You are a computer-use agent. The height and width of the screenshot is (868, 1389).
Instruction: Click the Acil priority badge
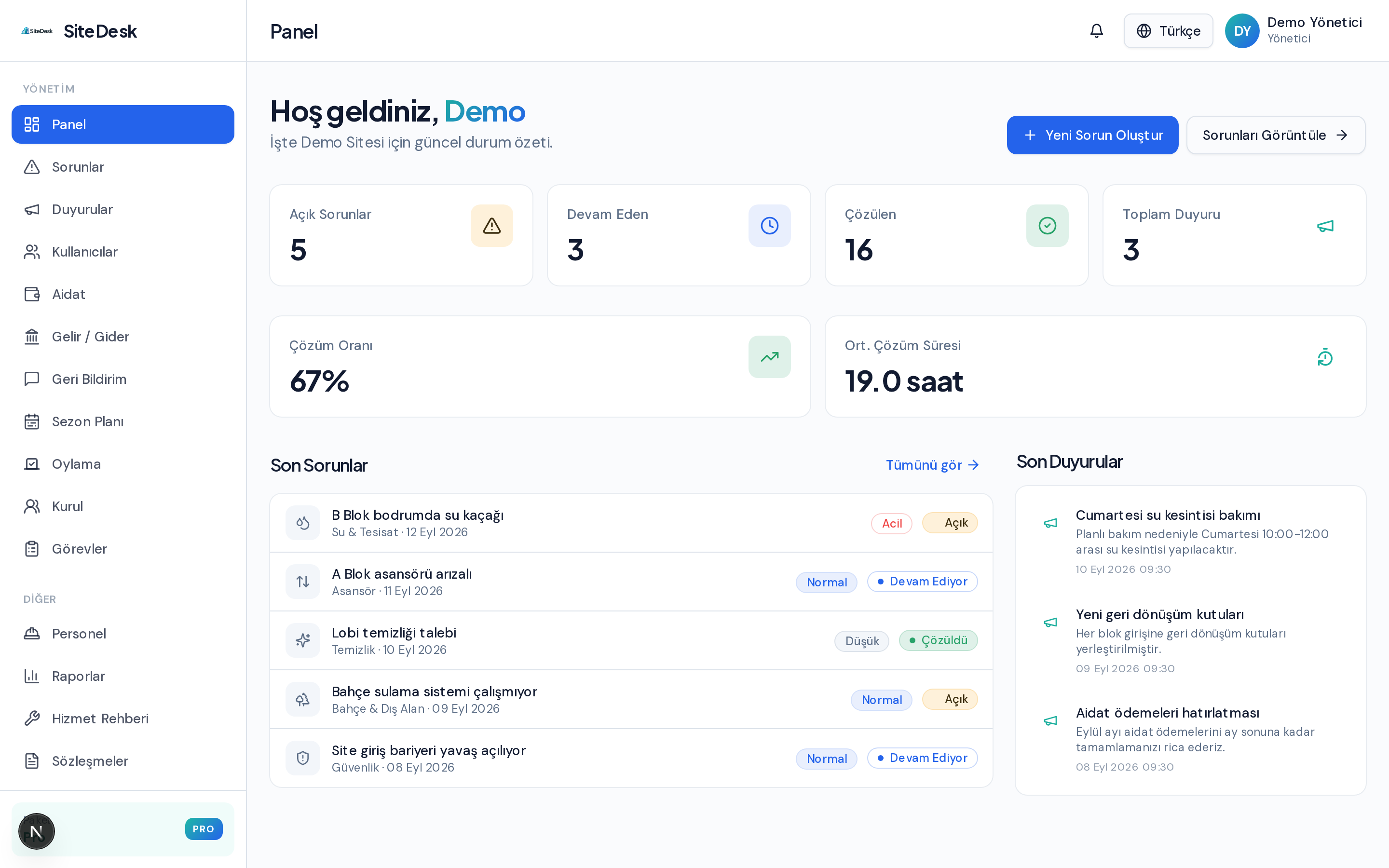pos(891,524)
